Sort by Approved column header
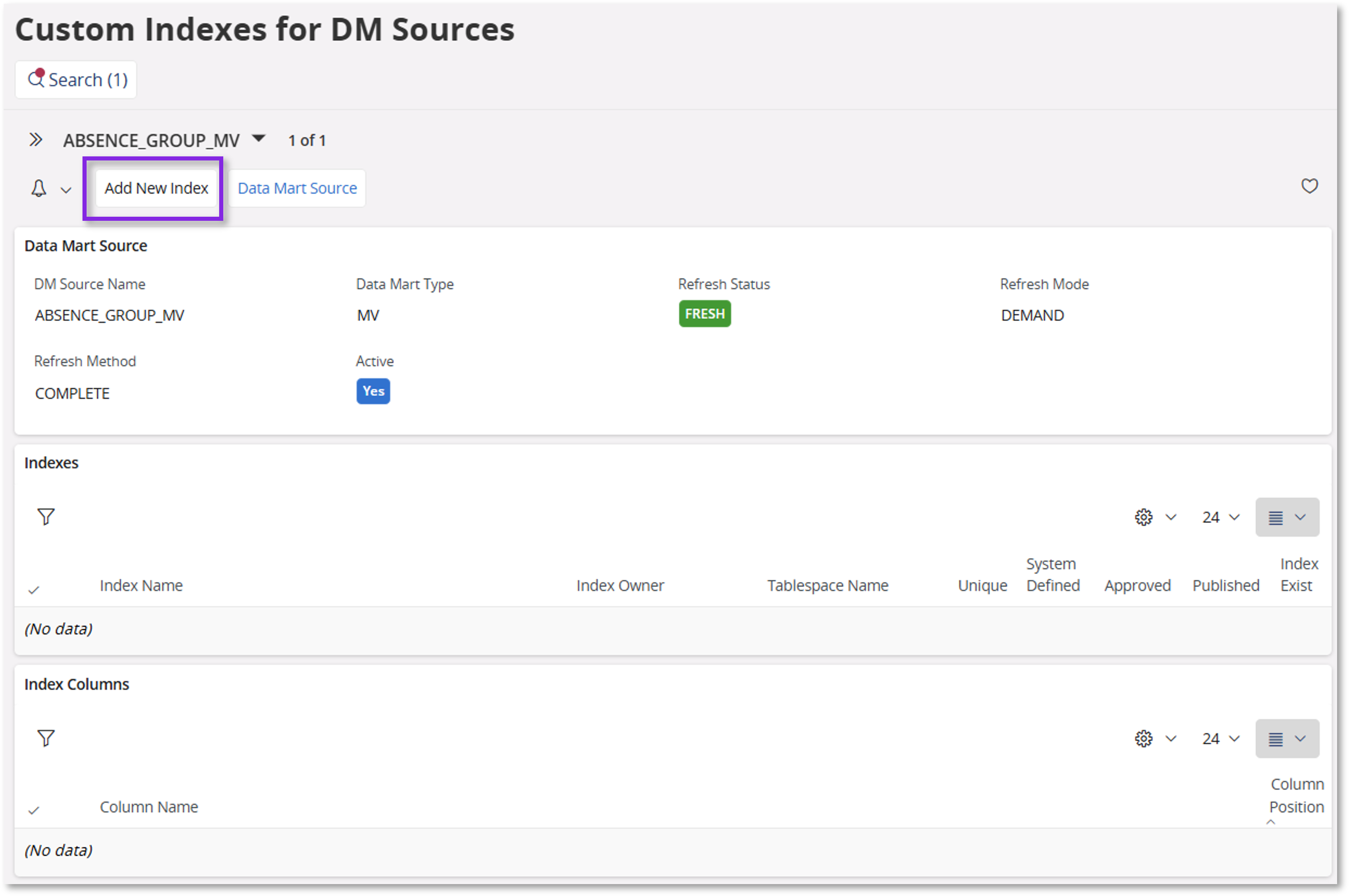Screen dimensions: 1349x896 1137,585
